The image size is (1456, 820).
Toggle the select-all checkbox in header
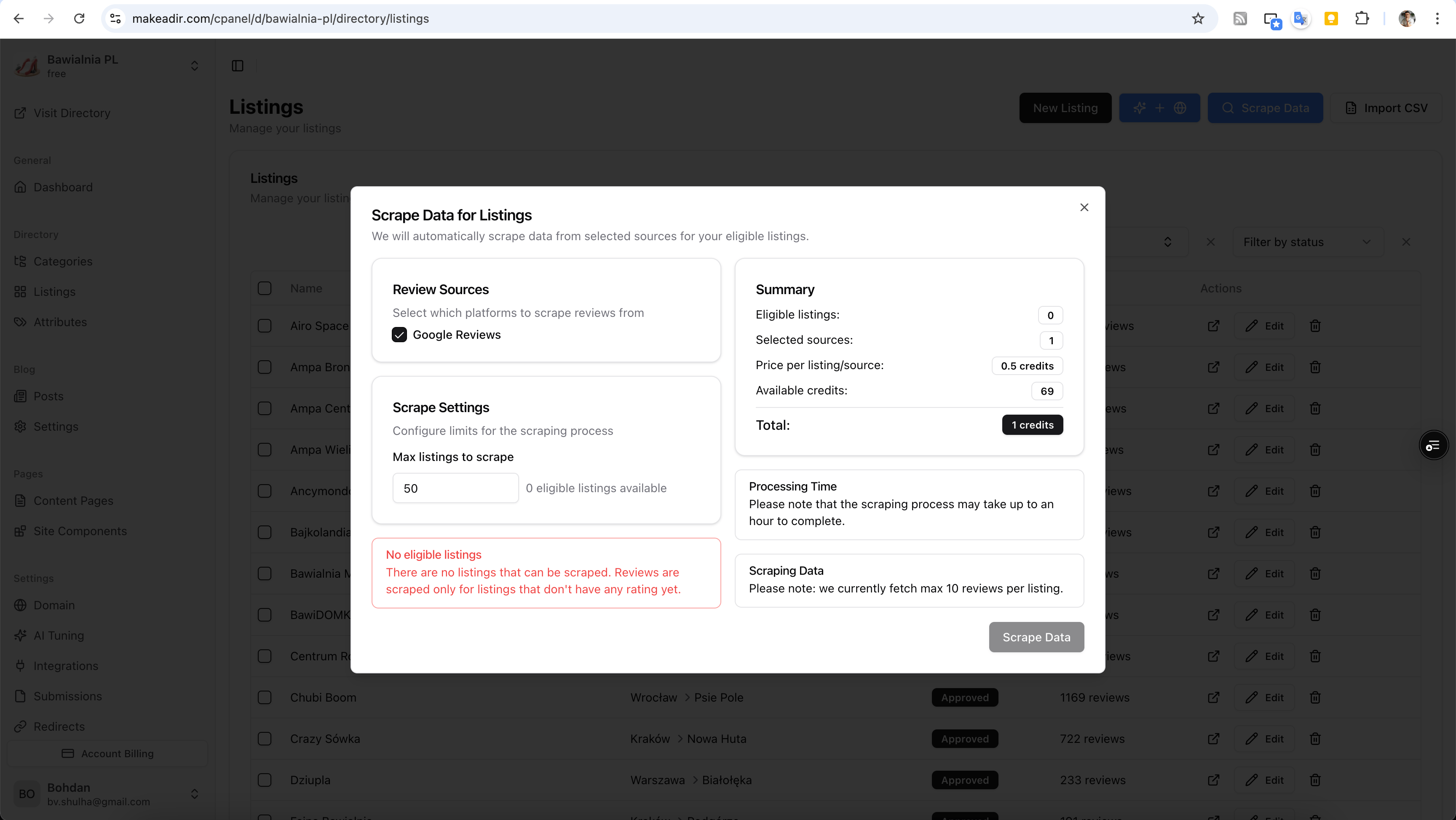pyautogui.click(x=265, y=288)
